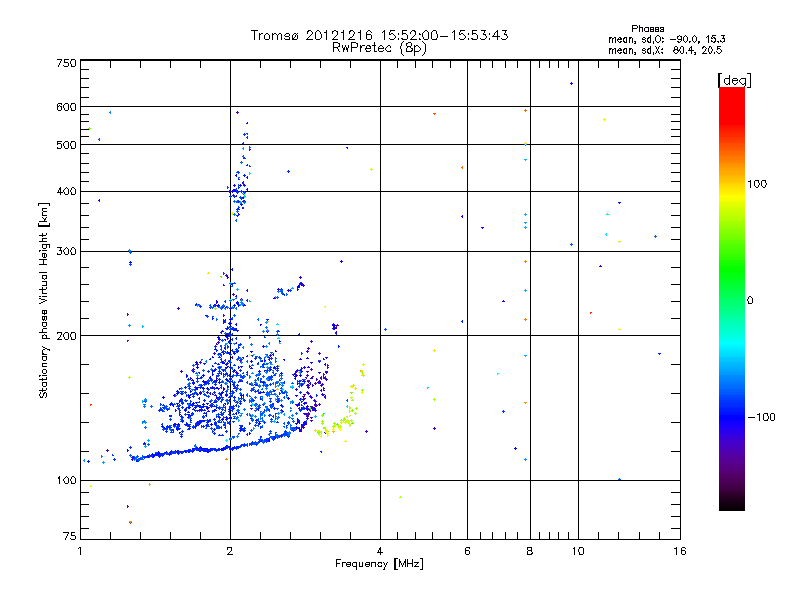Click the '[deg]' colorbar unit label
The image size is (800, 600).
coord(734,80)
